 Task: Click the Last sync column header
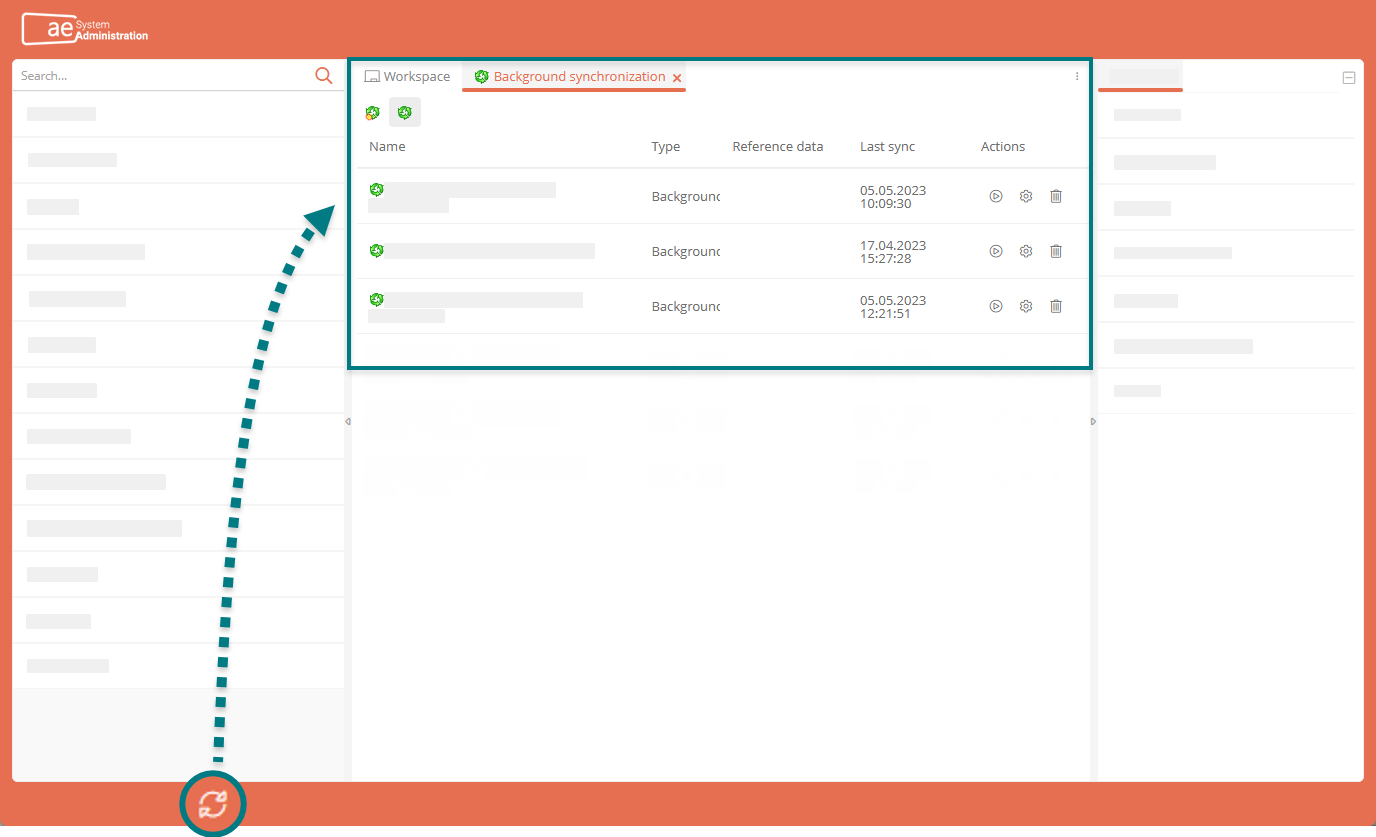[887, 147]
